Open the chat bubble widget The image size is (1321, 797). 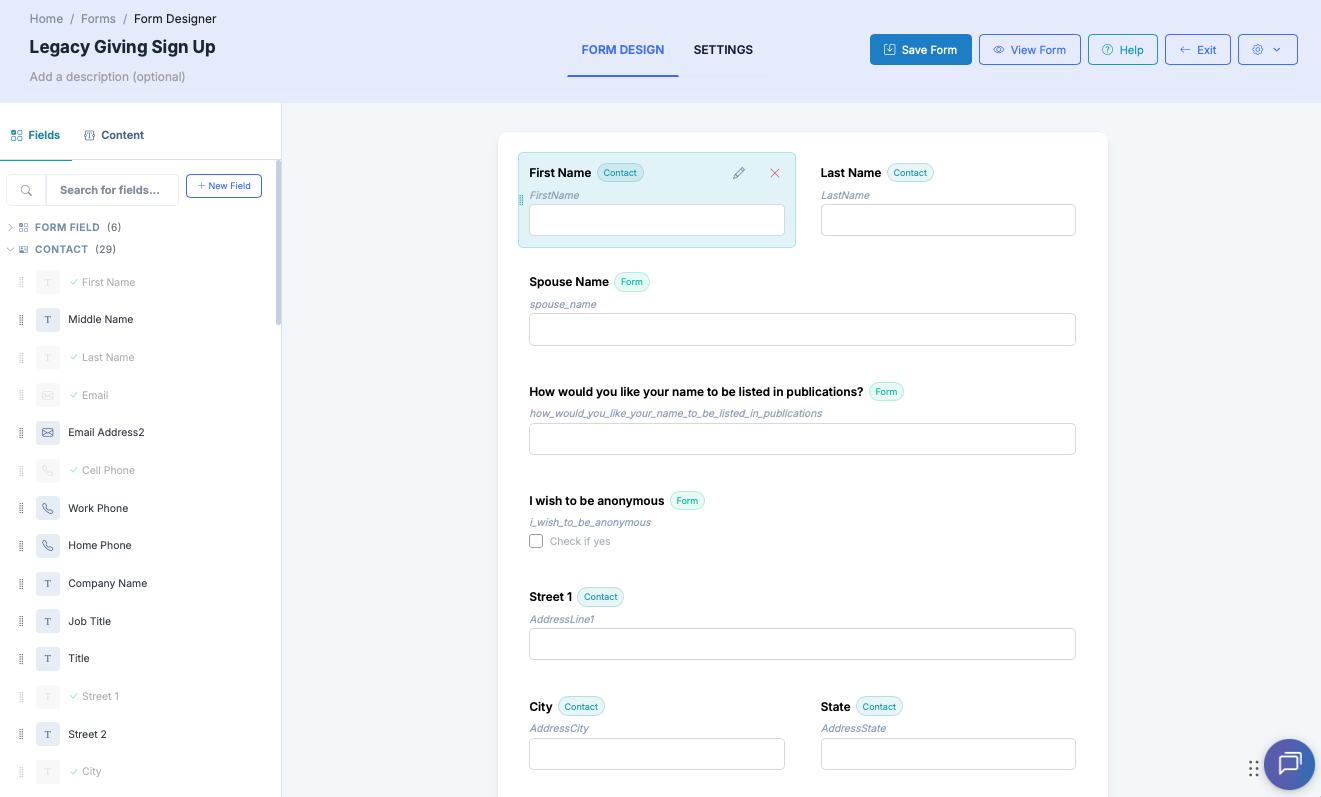(1289, 765)
